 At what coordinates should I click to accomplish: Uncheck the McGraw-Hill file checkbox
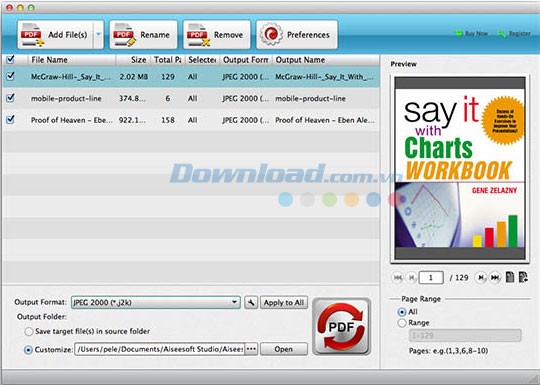click(x=10, y=76)
